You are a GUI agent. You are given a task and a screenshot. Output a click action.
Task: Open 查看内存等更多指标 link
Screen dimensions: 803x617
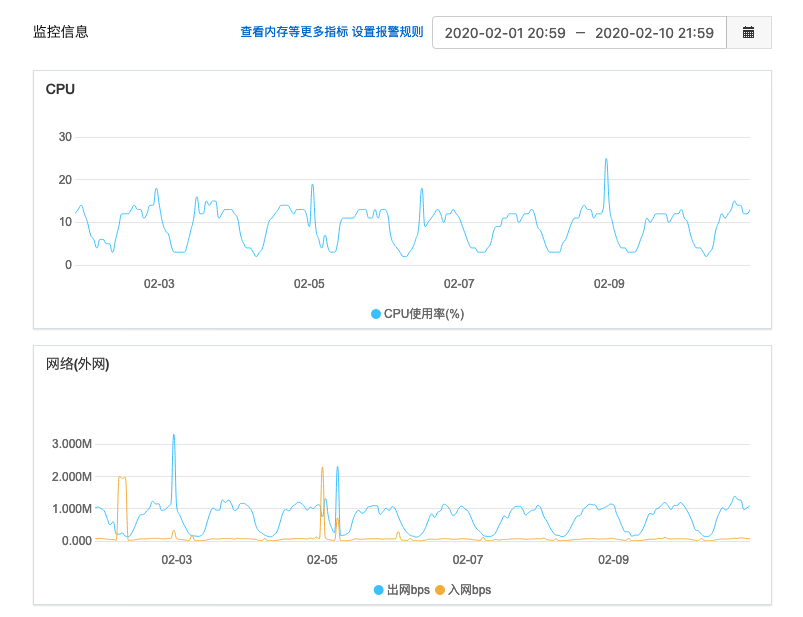point(294,32)
